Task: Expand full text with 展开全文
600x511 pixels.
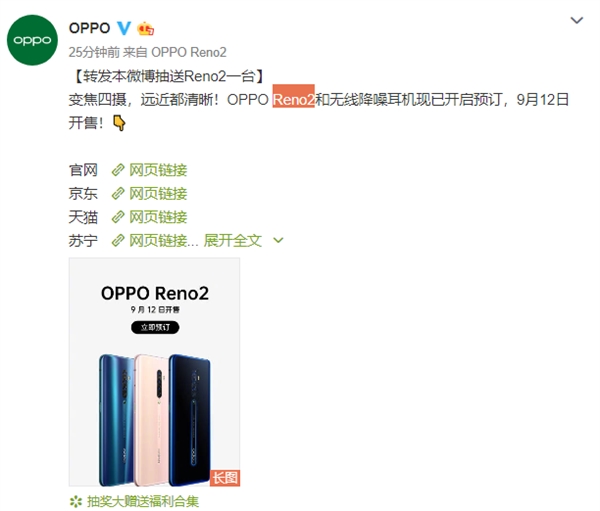Action: tap(233, 241)
